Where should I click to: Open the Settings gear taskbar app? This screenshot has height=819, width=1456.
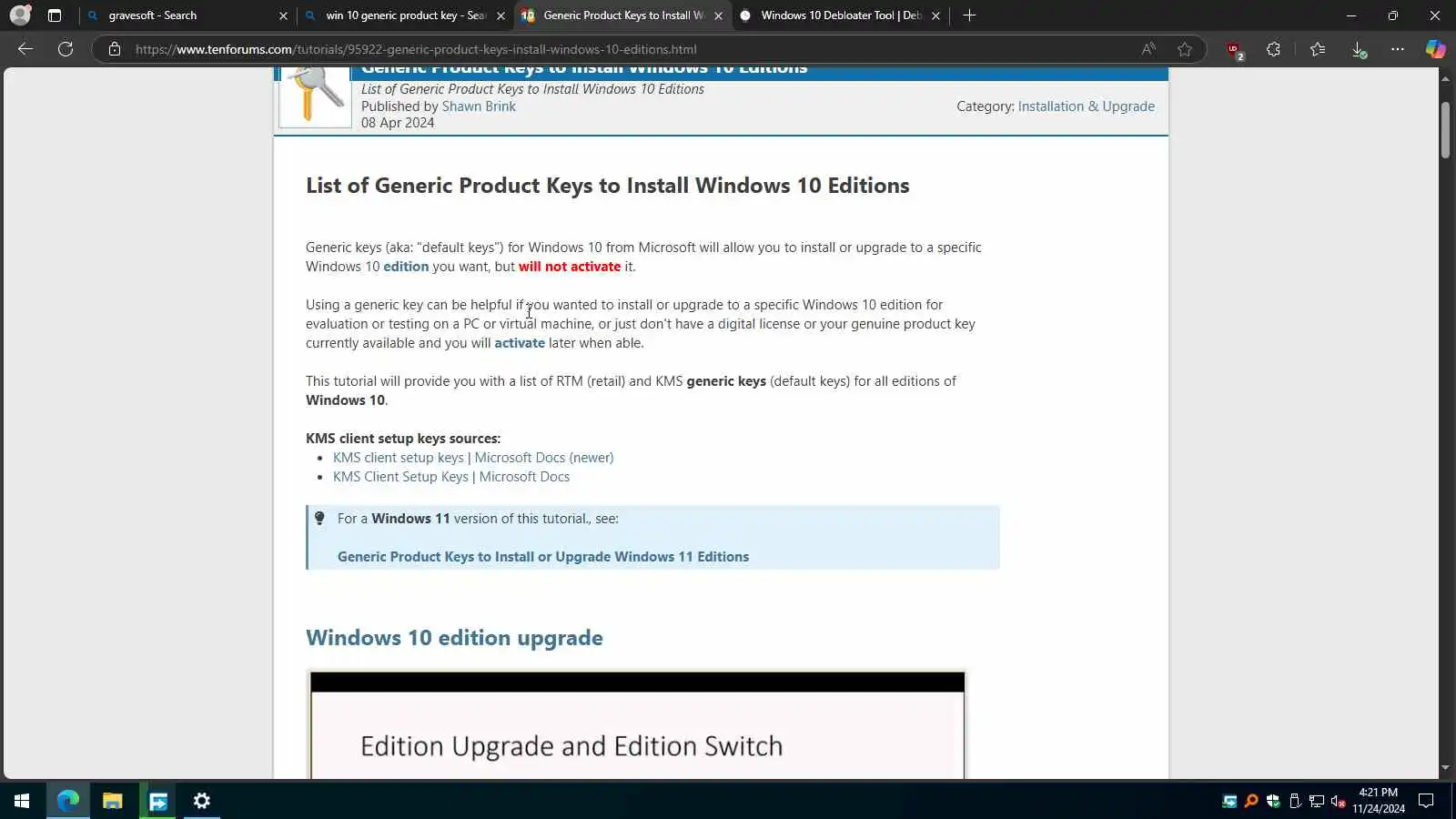tap(202, 801)
